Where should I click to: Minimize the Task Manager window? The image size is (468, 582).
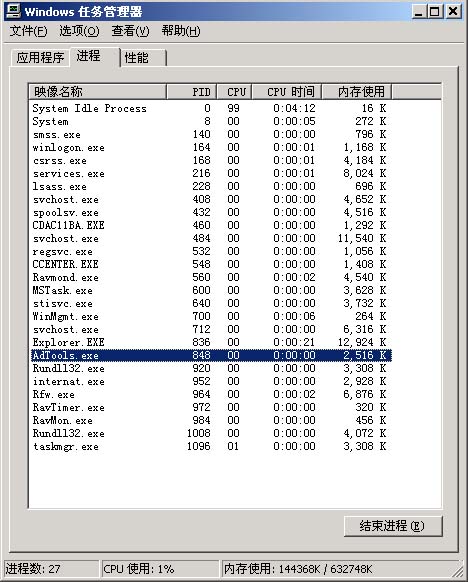pos(419,12)
